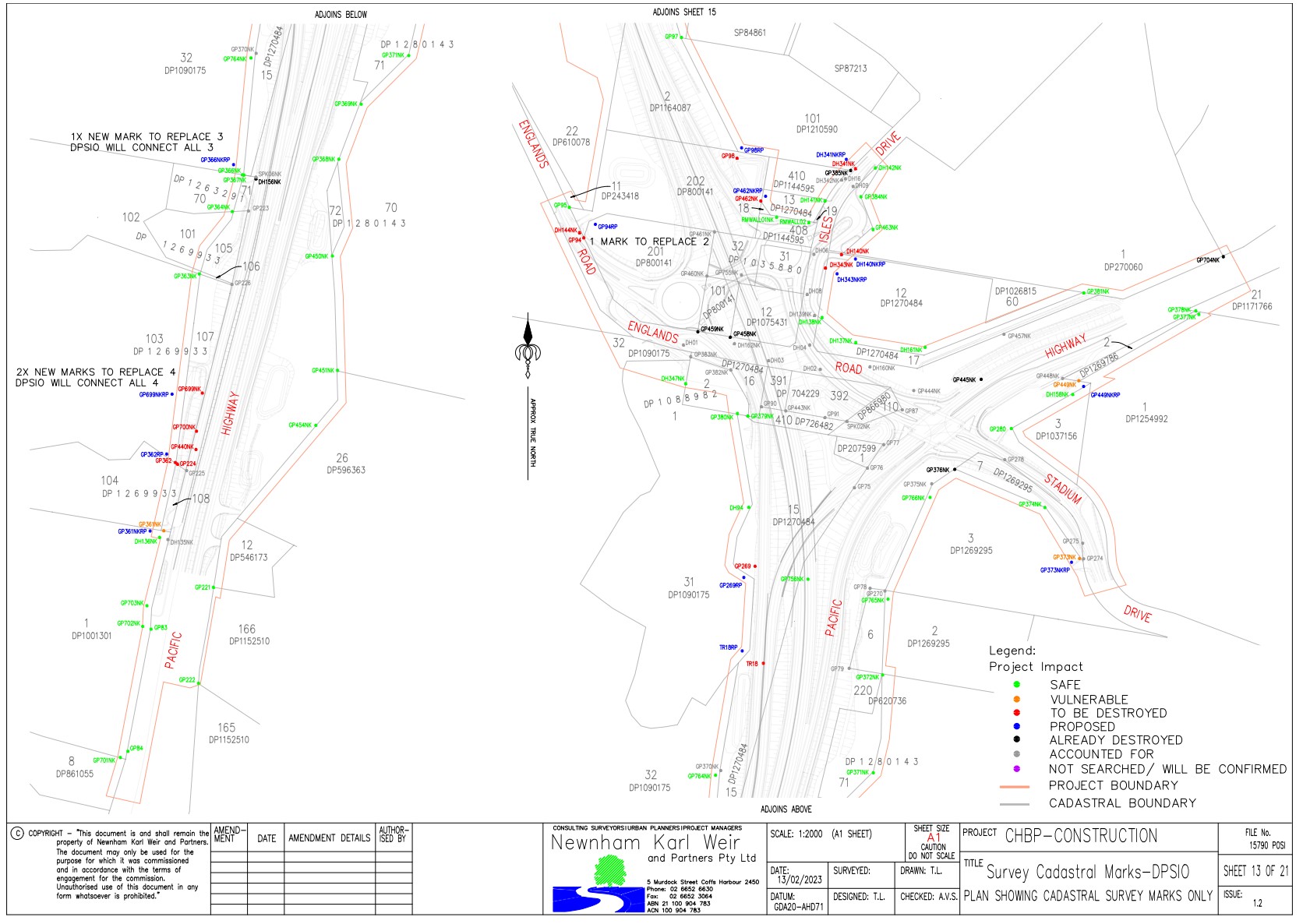
Task: Click the STADIUM road name label
Action: pos(1063,488)
